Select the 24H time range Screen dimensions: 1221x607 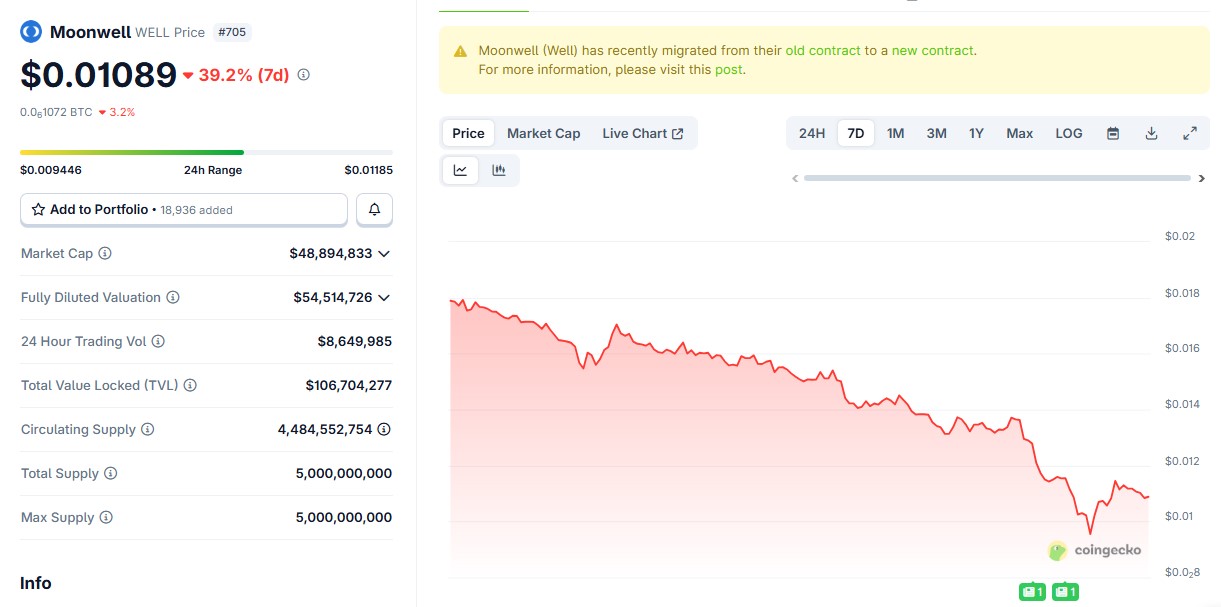point(812,133)
